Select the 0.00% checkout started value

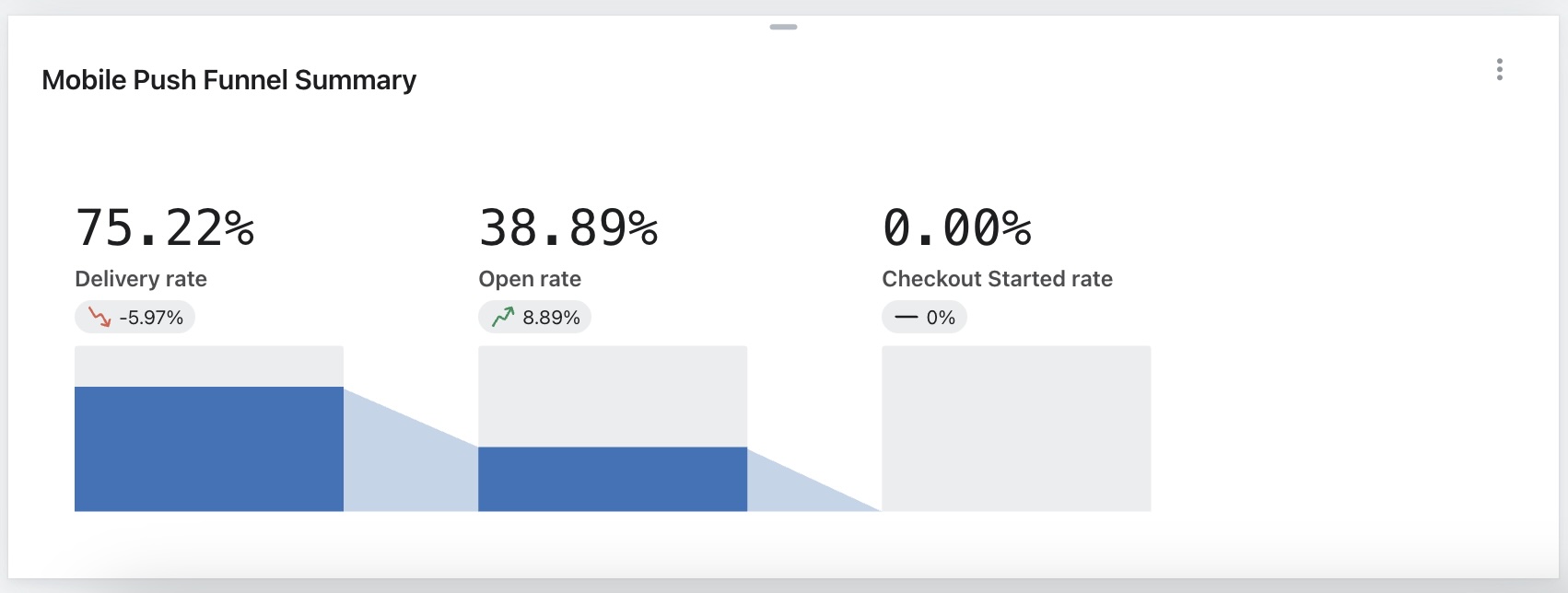click(957, 227)
